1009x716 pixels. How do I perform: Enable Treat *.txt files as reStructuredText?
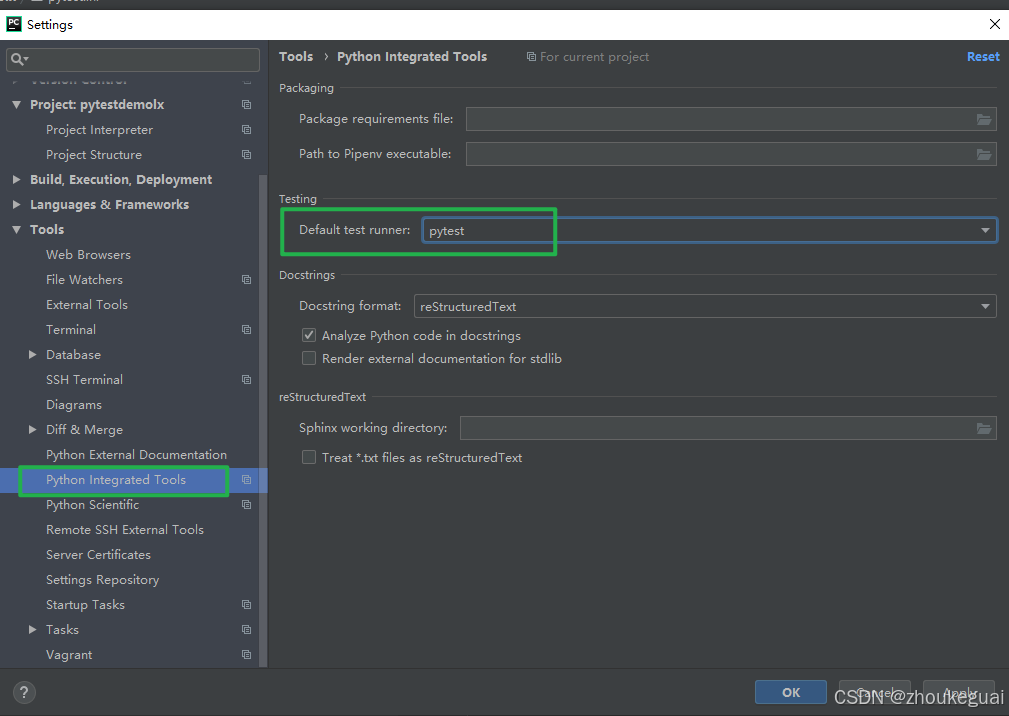309,457
